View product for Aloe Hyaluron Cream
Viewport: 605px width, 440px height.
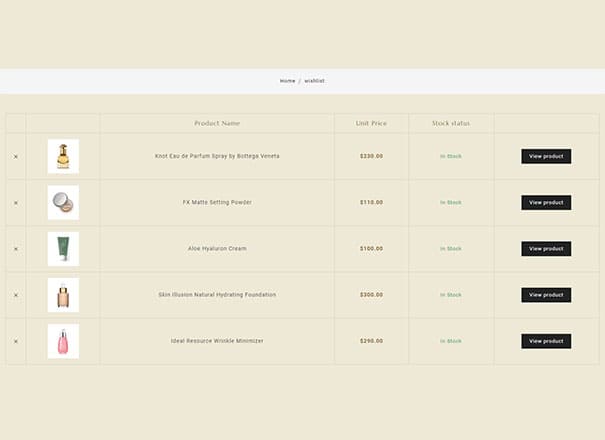(x=546, y=249)
